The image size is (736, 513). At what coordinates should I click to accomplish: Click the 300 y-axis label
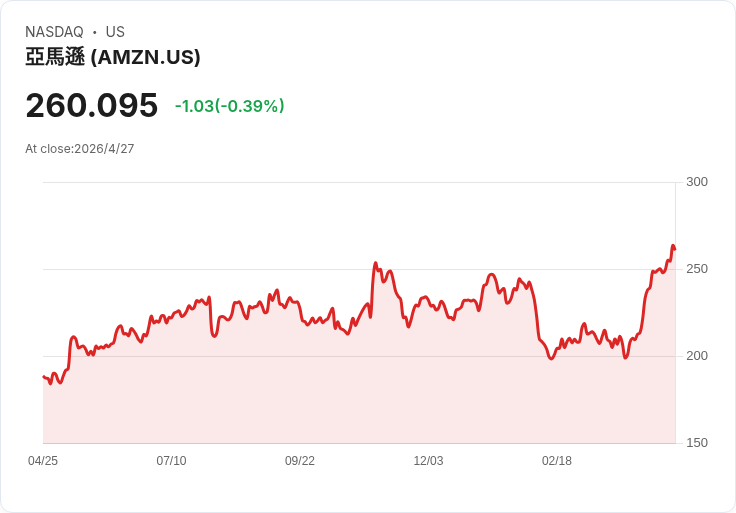point(697,182)
